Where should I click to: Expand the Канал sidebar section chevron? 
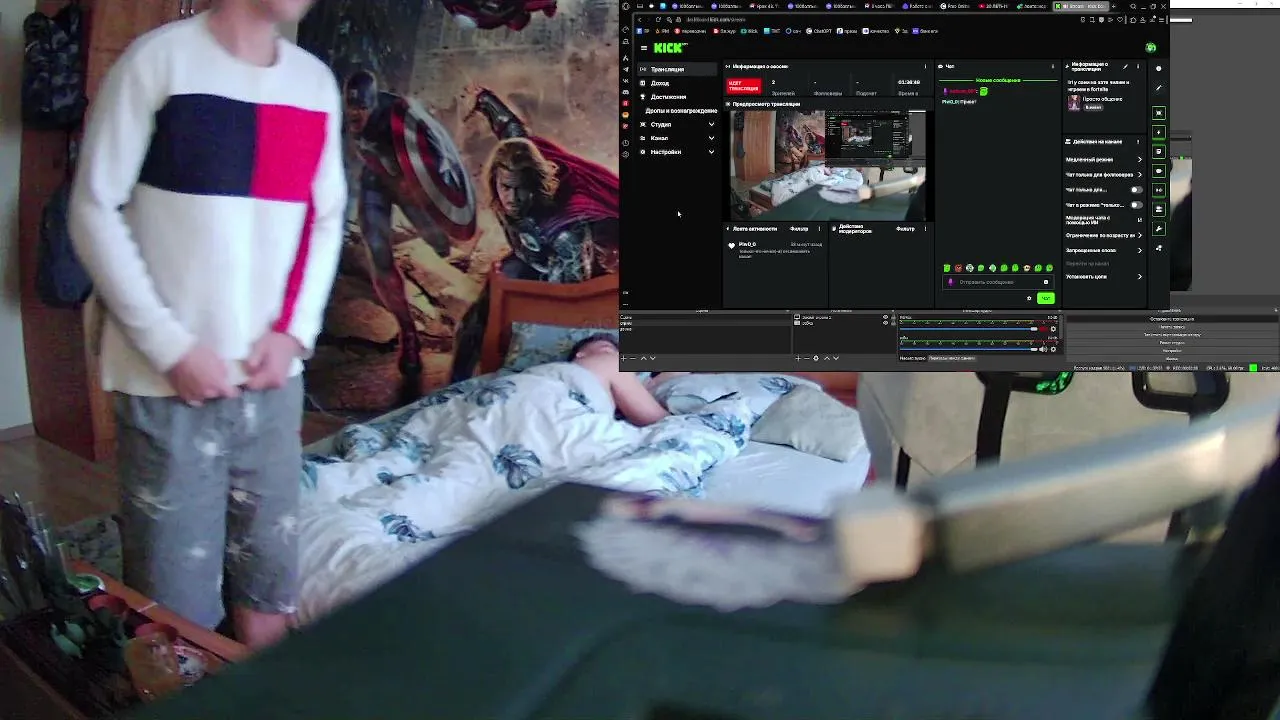[711, 138]
